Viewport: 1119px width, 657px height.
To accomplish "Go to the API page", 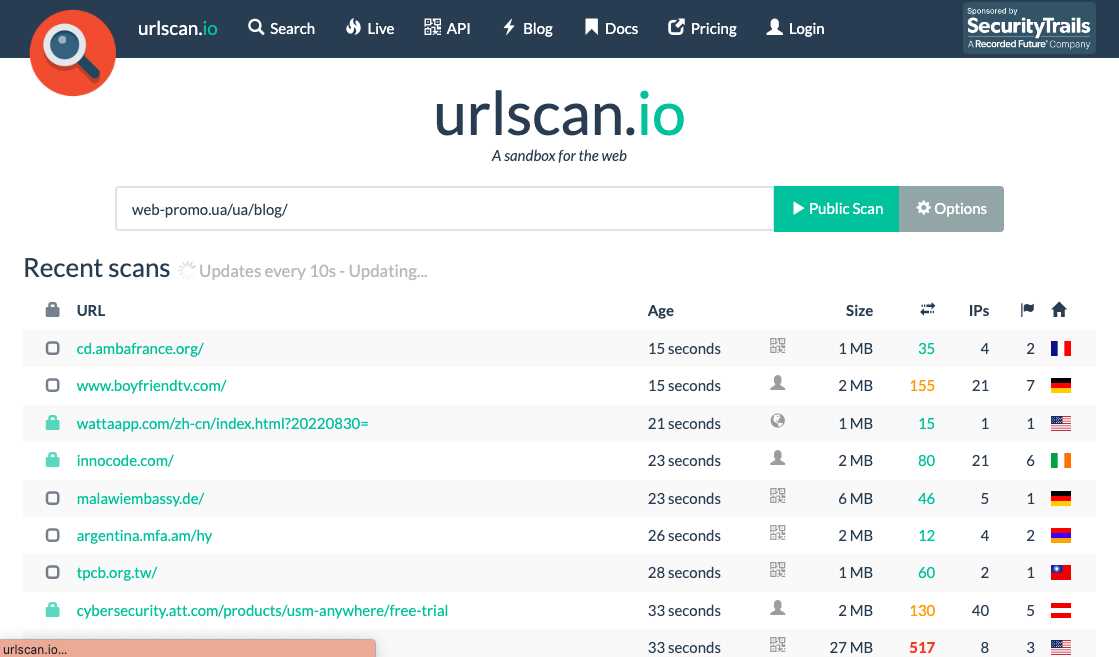I will coord(447,29).
